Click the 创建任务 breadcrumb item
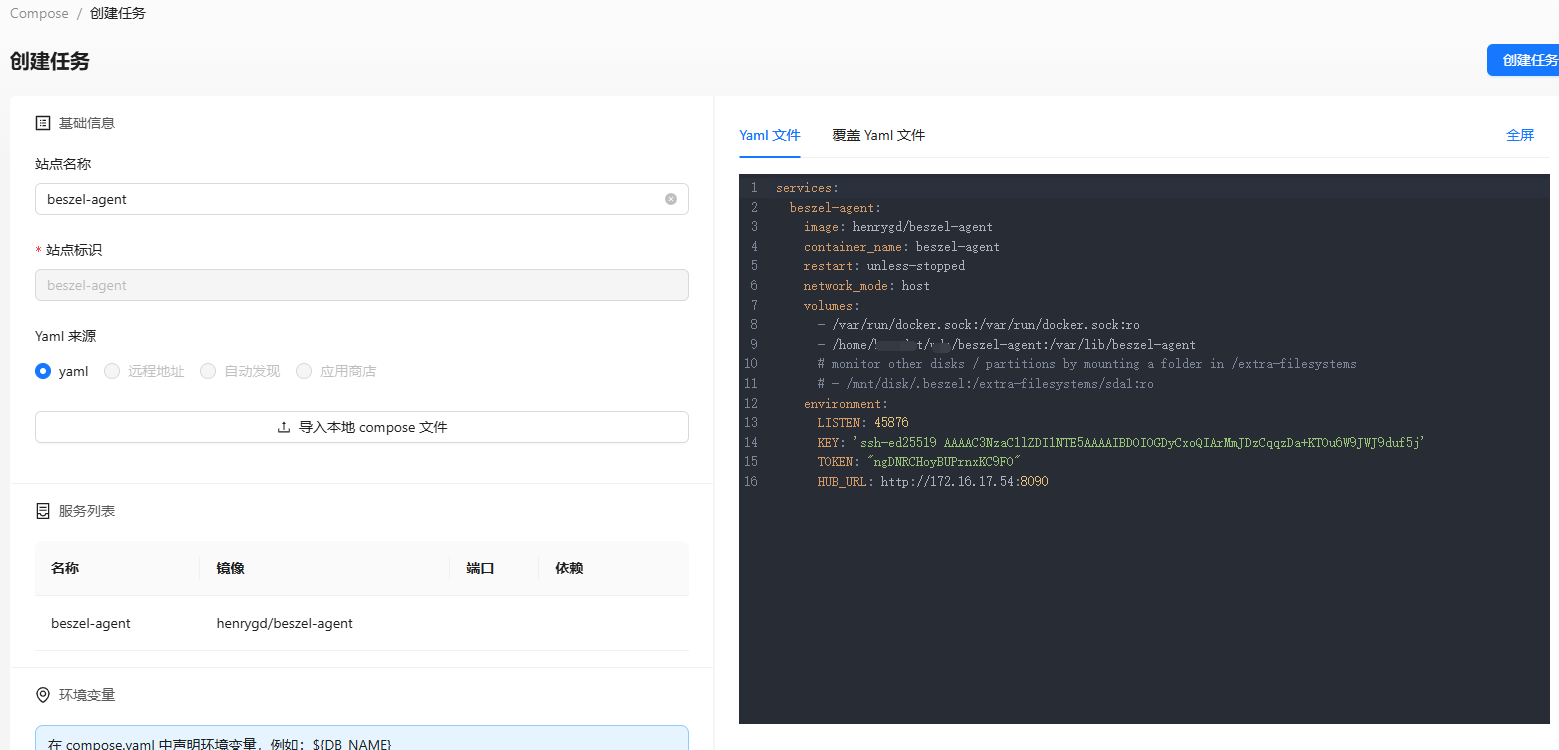The width and height of the screenshot is (1559, 750). point(118,14)
